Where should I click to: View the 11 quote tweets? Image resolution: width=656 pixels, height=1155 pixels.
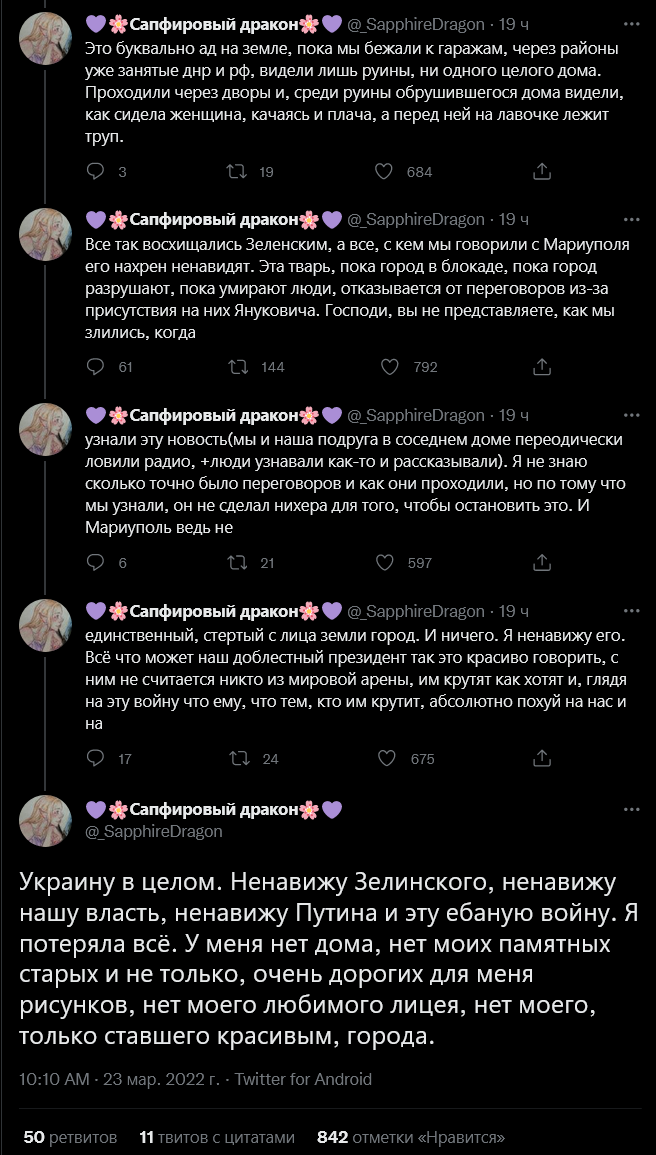click(x=217, y=1137)
